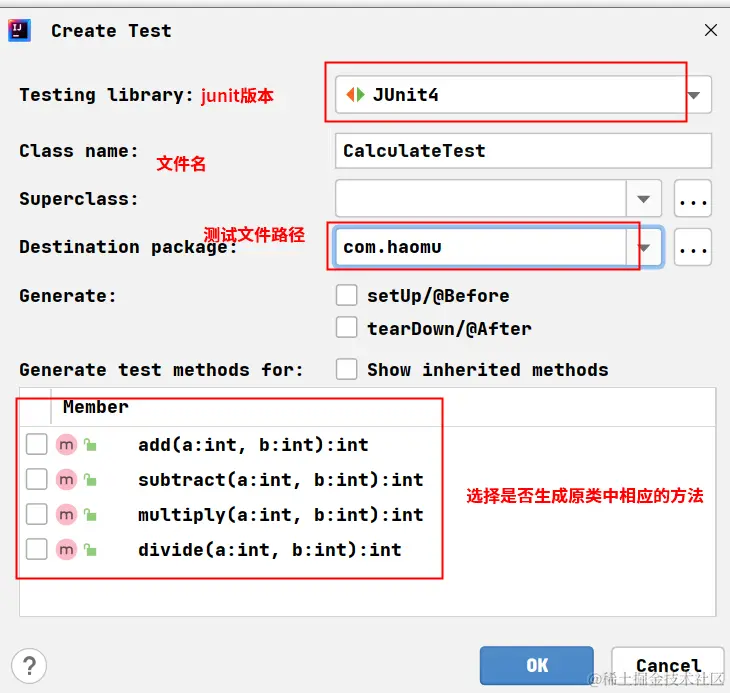Click the method icon for add
The image size is (730, 693).
[66, 445]
